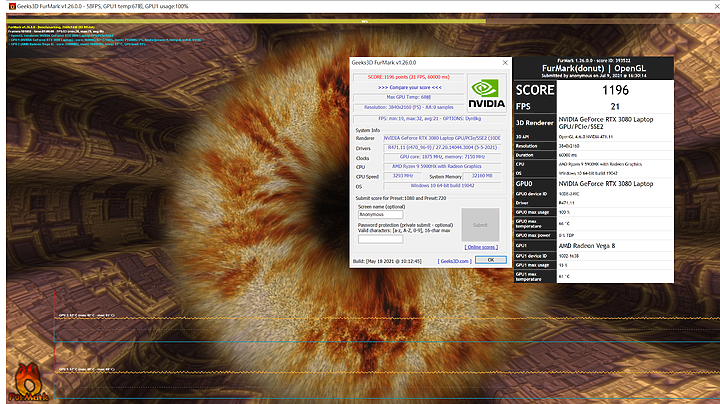Click the 3D API OpenGL value
Image resolution: width=720 pixels, height=404 pixels.
(x=585, y=137)
